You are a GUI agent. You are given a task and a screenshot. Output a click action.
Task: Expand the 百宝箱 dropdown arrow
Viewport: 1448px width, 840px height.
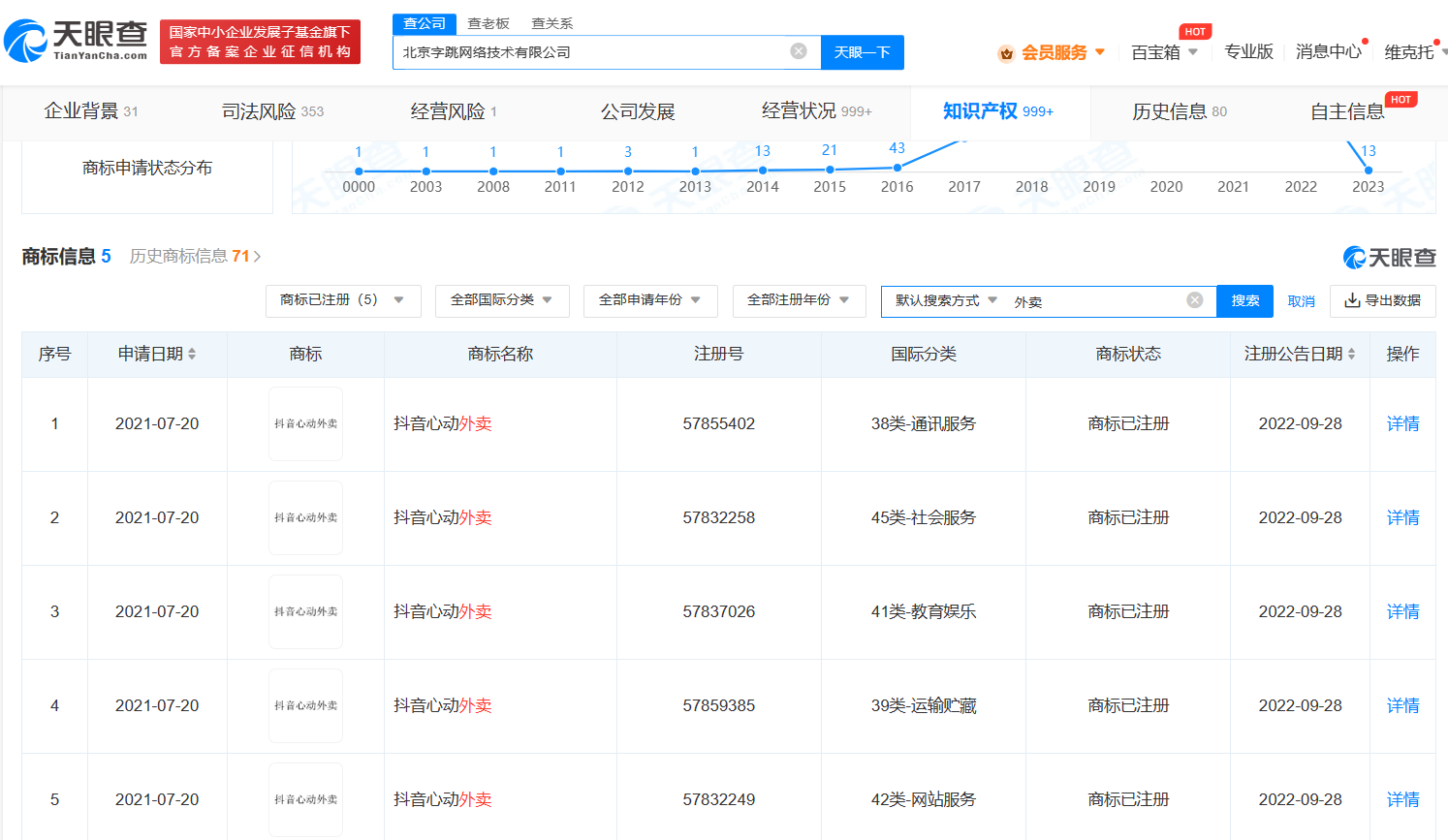pyautogui.click(x=1193, y=52)
